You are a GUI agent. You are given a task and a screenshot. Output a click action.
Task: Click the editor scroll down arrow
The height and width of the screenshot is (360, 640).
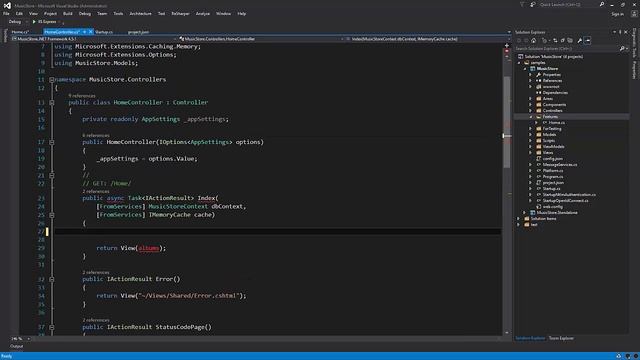507,333
